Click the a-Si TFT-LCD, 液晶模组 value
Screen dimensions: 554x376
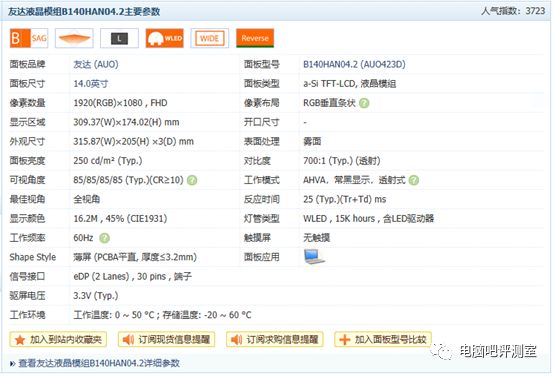click(349, 84)
